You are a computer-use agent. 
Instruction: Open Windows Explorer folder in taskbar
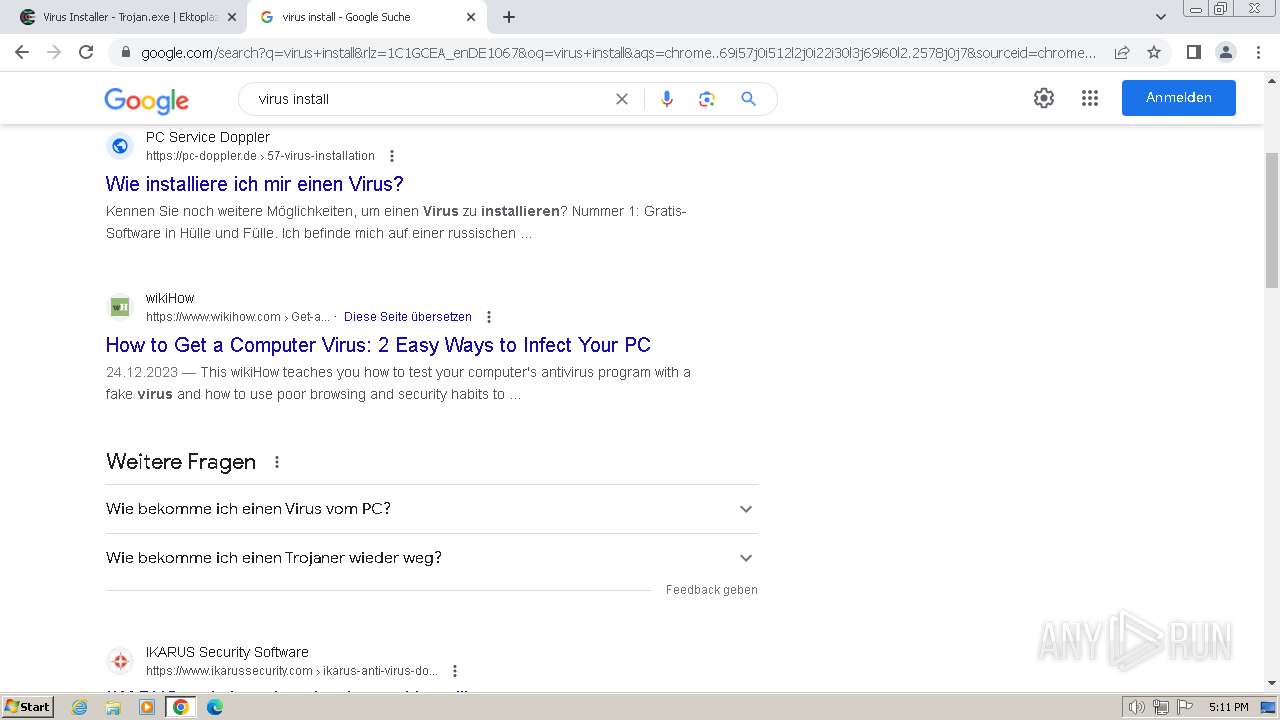coord(113,707)
